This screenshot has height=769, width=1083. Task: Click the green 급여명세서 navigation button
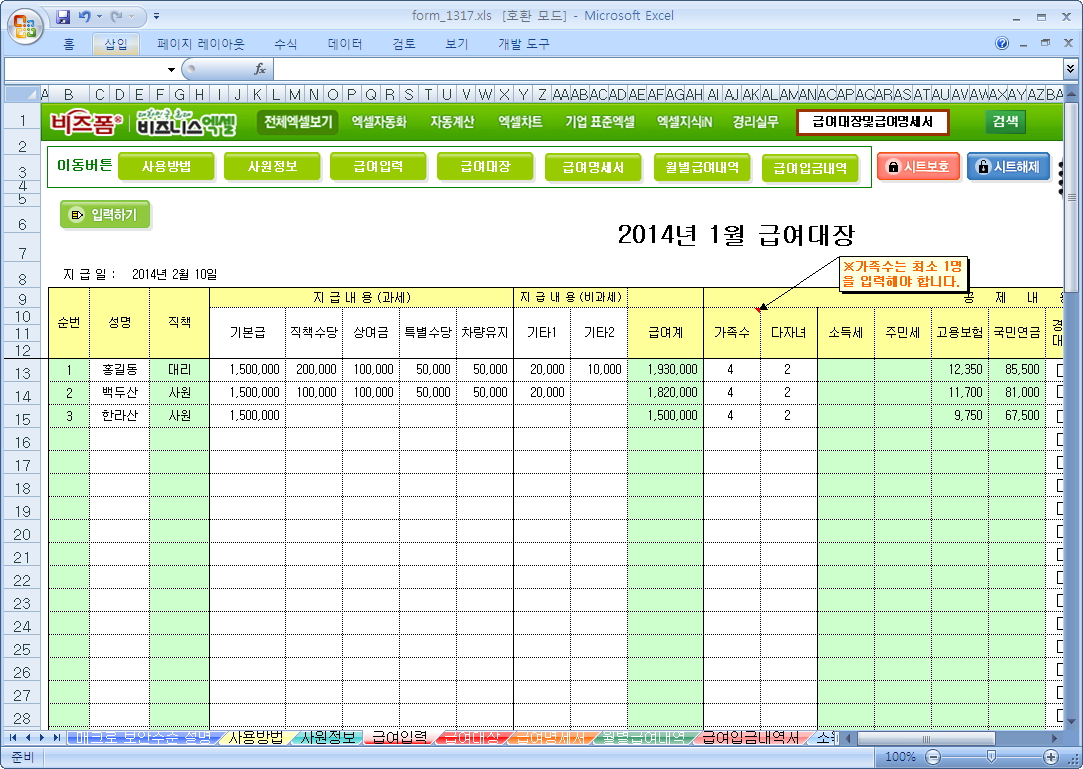click(594, 168)
